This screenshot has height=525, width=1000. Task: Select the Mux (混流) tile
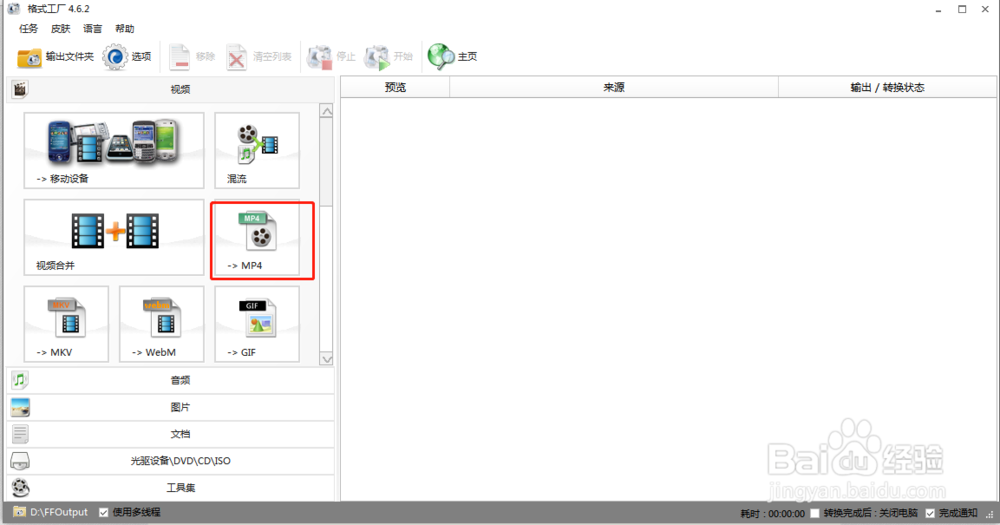coord(257,151)
